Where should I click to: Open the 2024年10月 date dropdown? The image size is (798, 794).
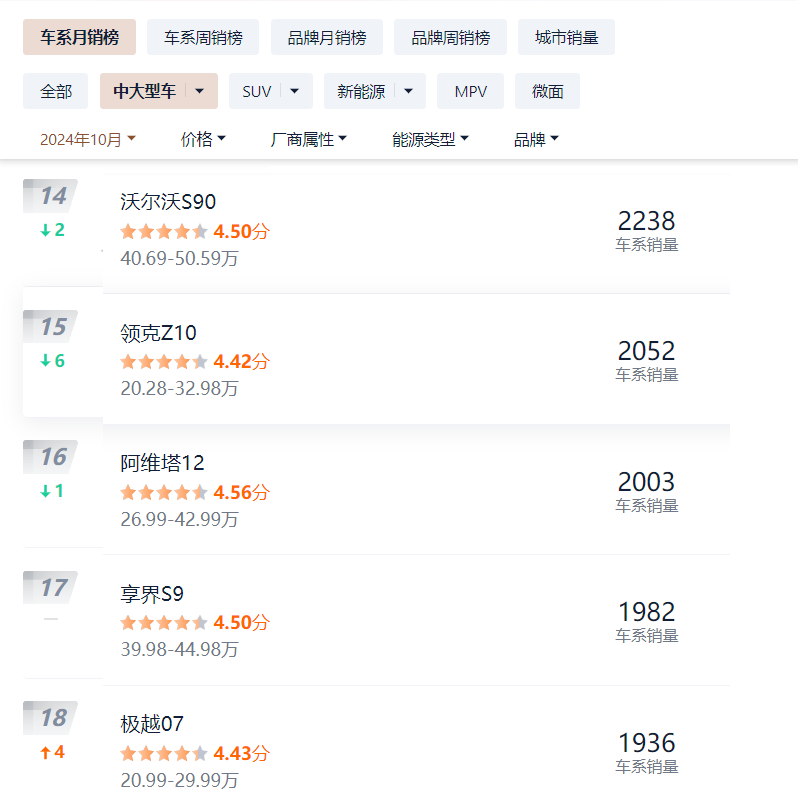point(88,140)
